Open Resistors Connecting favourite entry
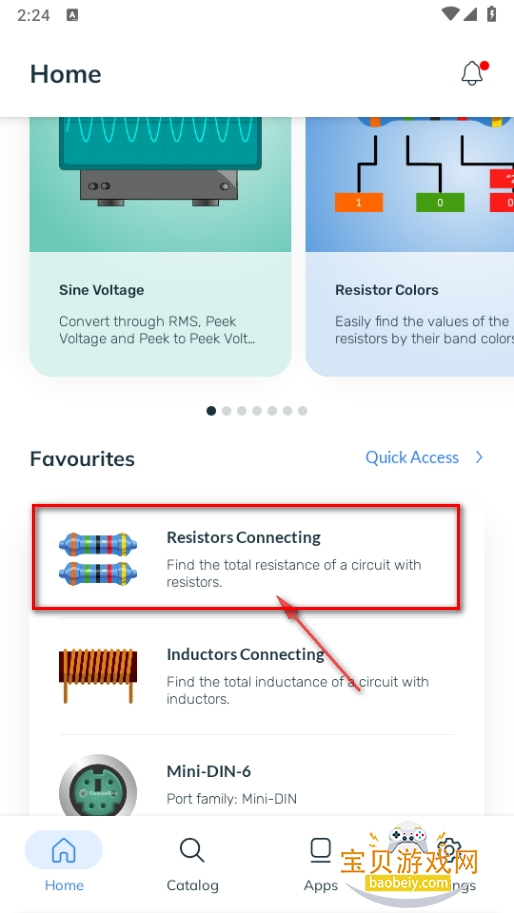The width and height of the screenshot is (514, 913). (257, 558)
